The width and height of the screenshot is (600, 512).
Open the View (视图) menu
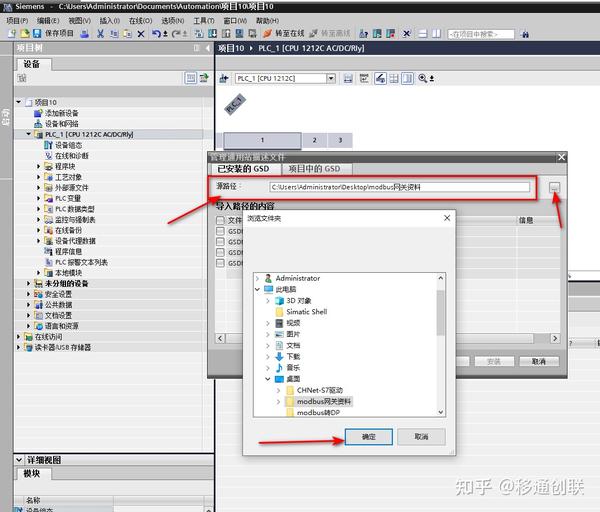(x=79, y=21)
